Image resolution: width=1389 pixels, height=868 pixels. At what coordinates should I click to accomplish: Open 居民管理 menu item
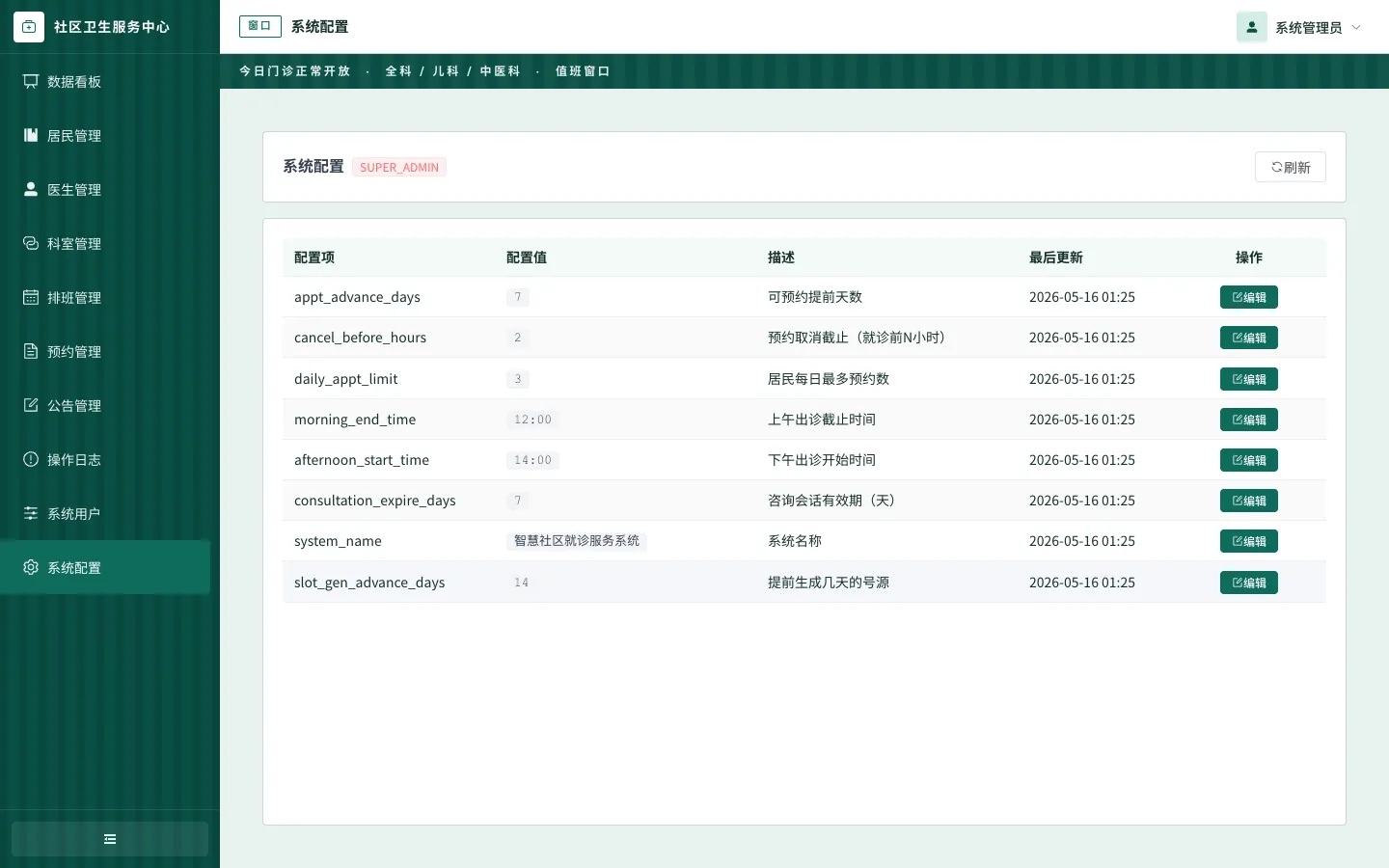tap(105, 136)
